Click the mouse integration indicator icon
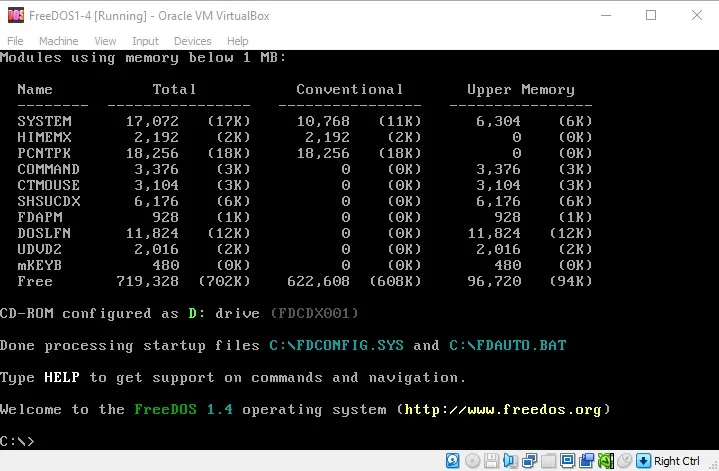This screenshot has height=471, width=719. pyautogui.click(x=625, y=460)
